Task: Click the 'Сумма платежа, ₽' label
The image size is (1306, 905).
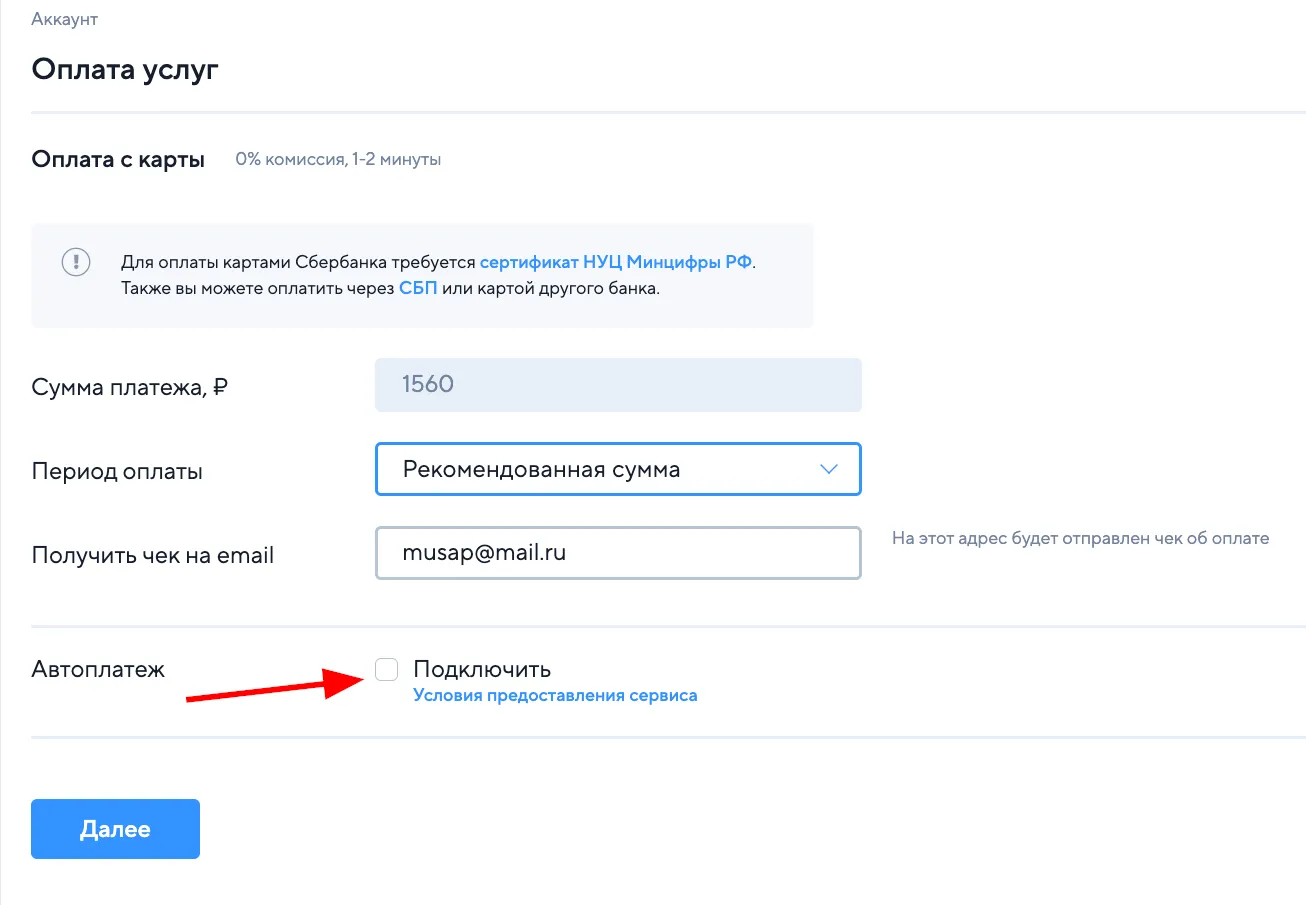Action: [130, 386]
